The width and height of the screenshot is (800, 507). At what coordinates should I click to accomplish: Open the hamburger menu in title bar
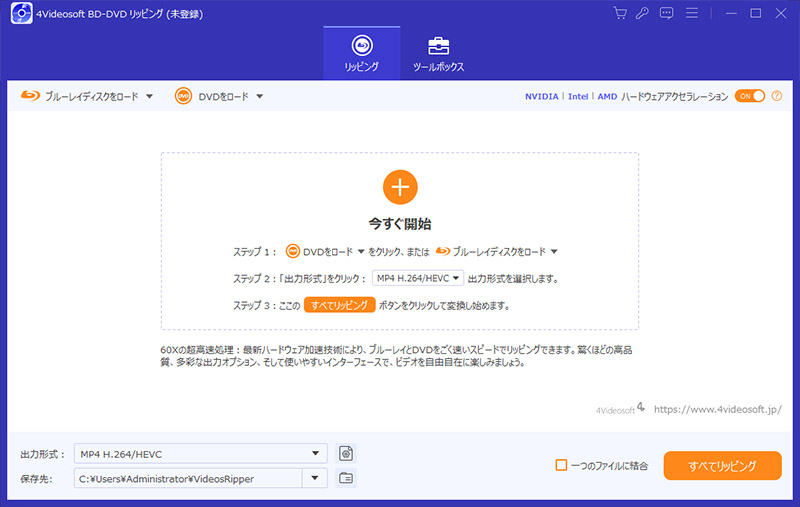(x=692, y=13)
